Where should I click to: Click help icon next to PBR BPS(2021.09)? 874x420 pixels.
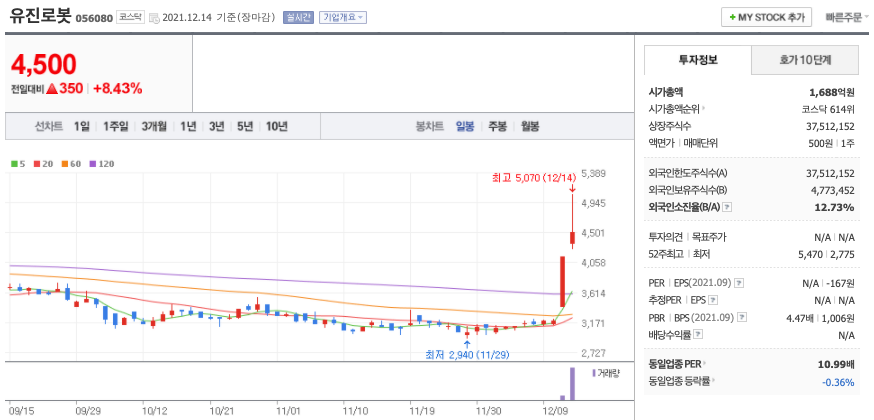pyautogui.click(x=741, y=318)
